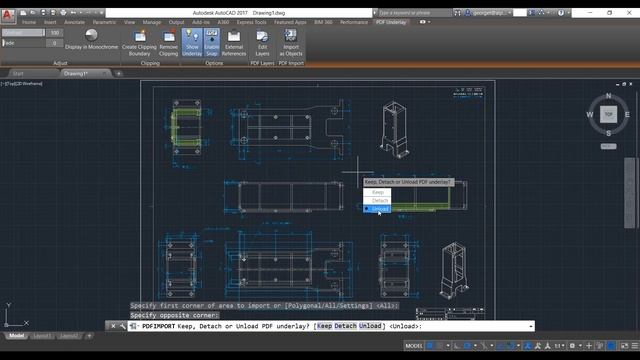Open the Featured Apps ribbon tab

coord(290,22)
